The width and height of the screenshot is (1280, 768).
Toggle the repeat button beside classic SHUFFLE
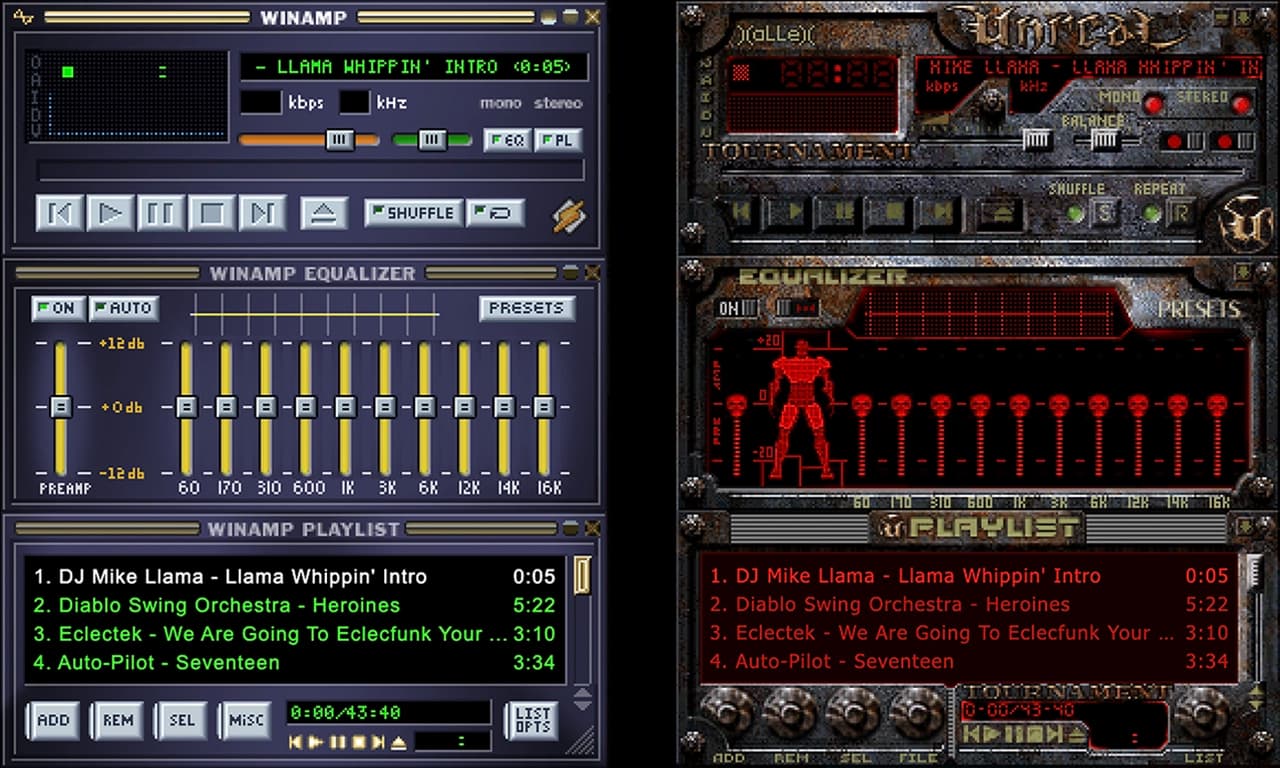click(495, 213)
